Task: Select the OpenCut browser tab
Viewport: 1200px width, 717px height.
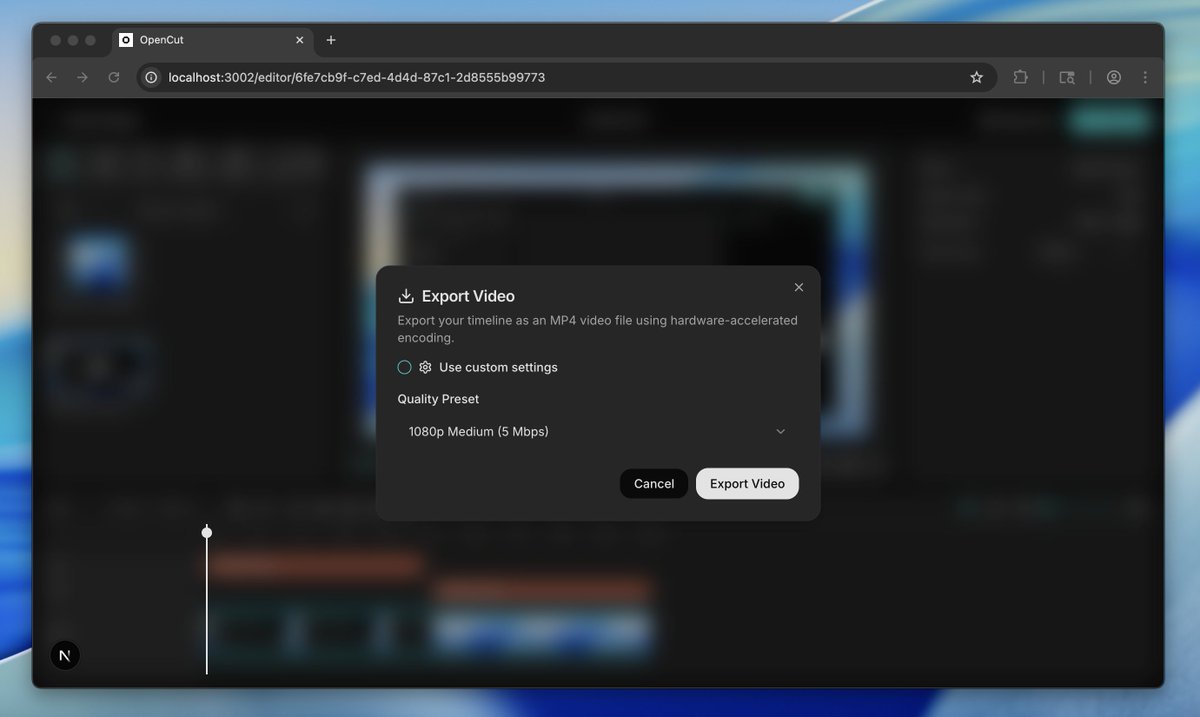Action: point(212,40)
